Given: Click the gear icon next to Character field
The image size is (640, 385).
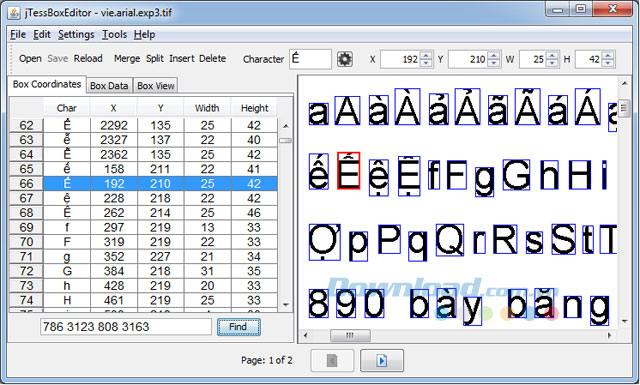Looking at the screenshot, I should pyautogui.click(x=344, y=59).
